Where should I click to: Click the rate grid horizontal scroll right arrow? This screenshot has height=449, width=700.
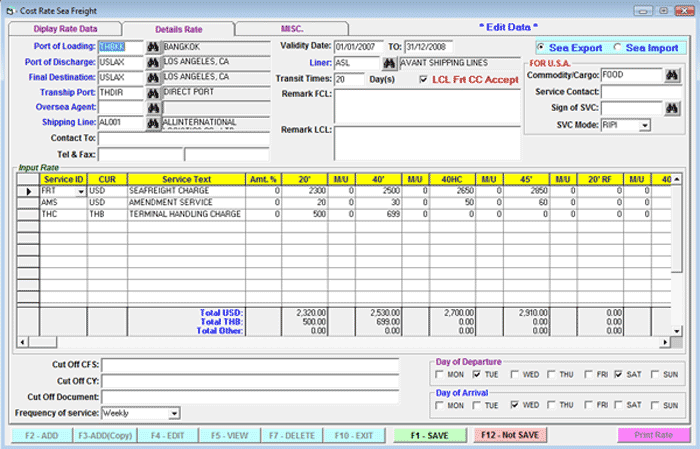[x=665, y=342]
